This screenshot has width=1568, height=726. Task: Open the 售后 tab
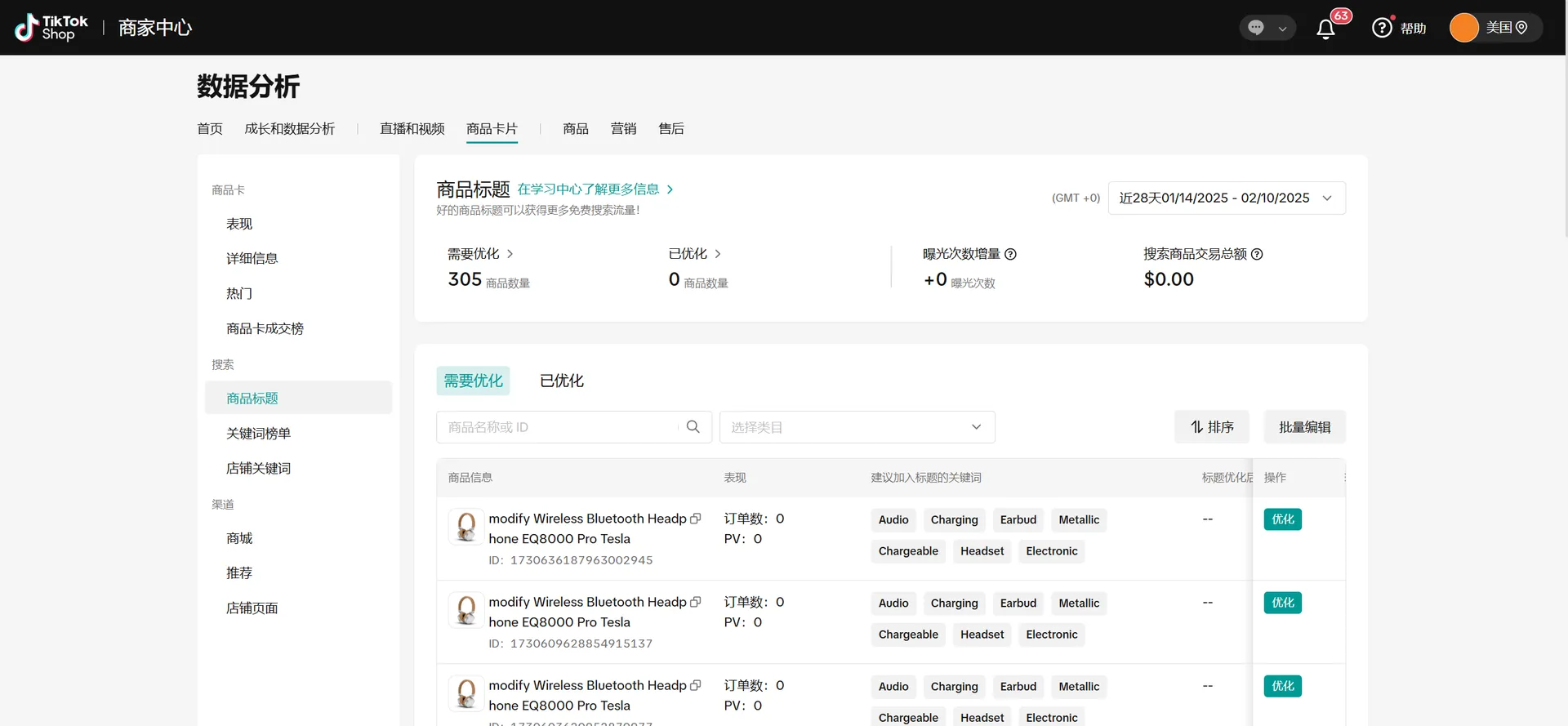pos(671,129)
